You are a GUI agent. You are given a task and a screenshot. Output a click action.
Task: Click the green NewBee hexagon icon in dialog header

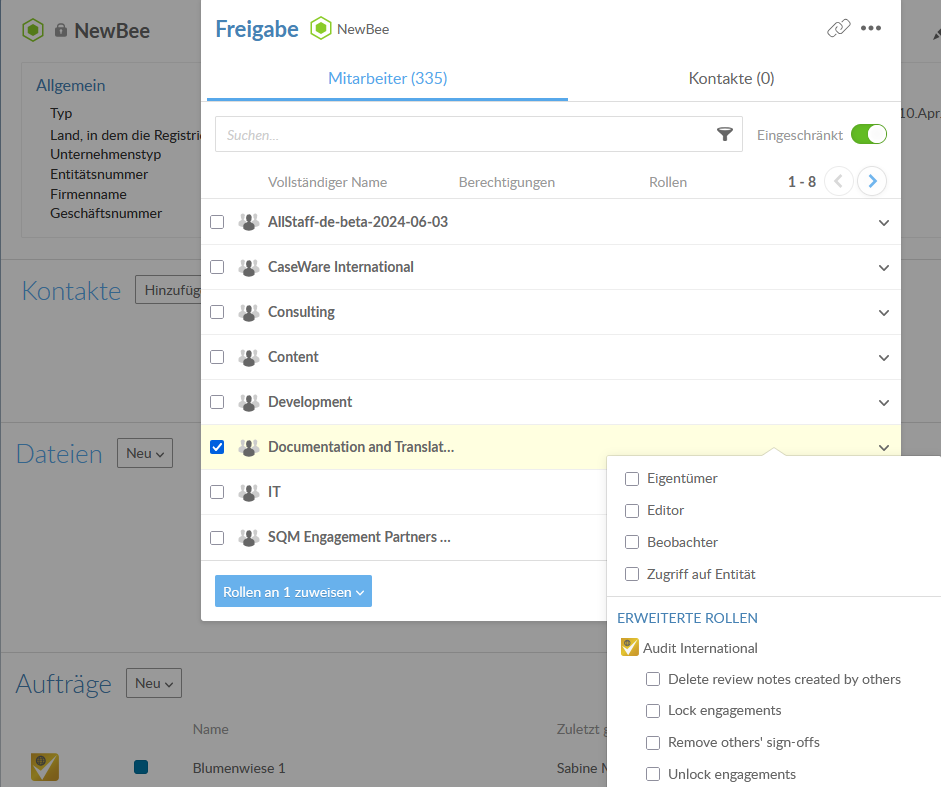point(320,29)
